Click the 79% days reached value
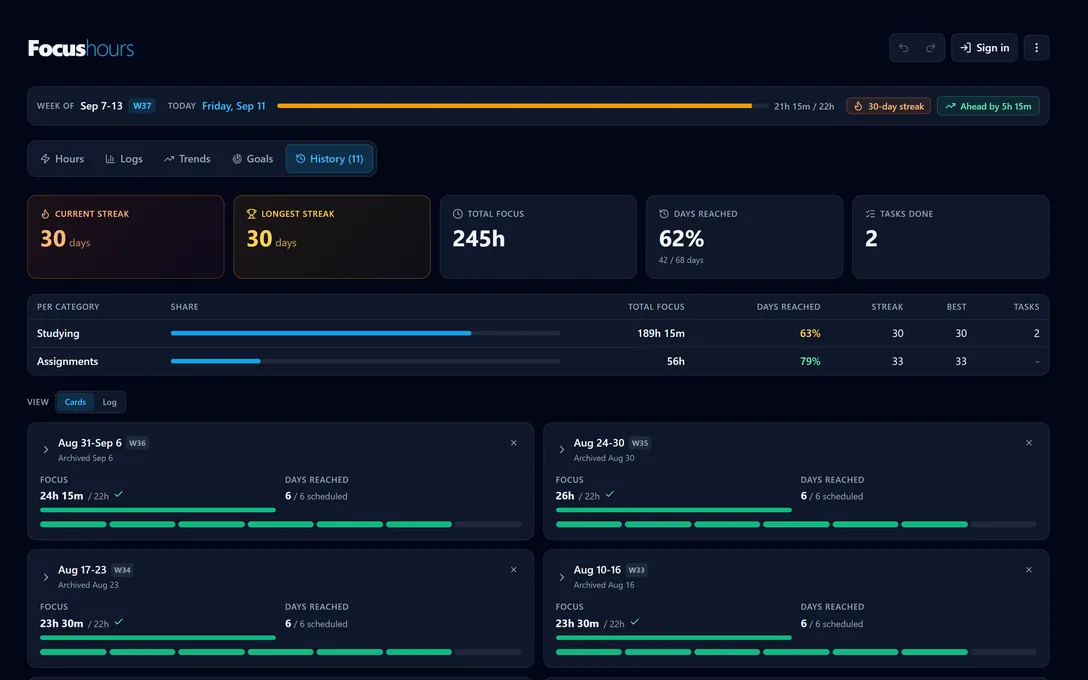 [x=810, y=362]
